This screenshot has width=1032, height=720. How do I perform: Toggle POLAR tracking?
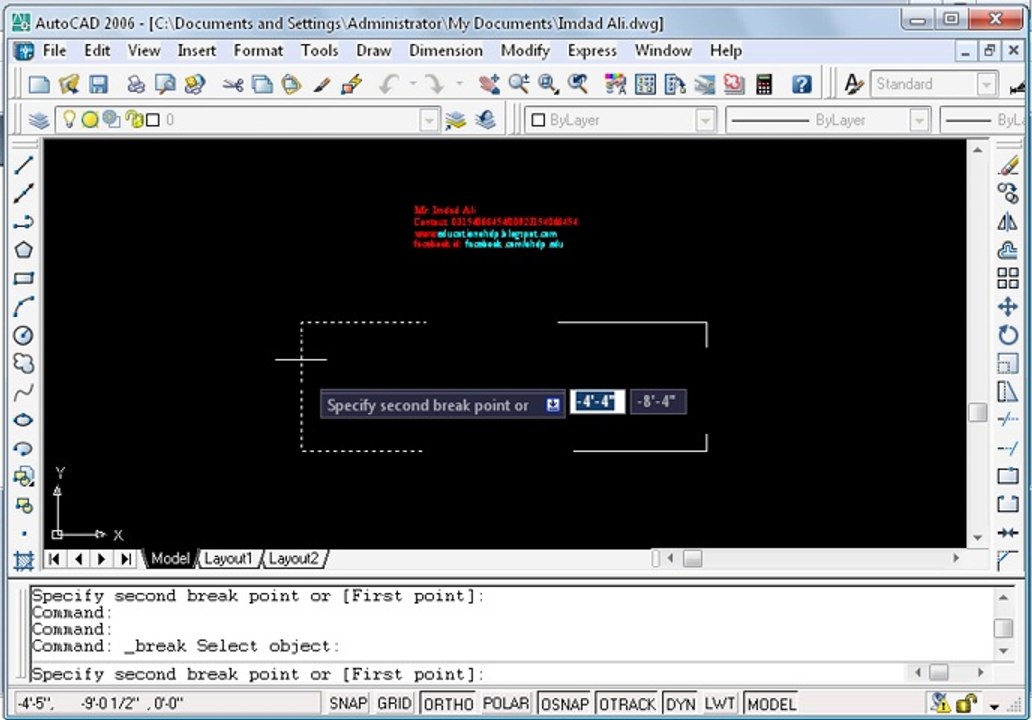(x=505, y=704)
